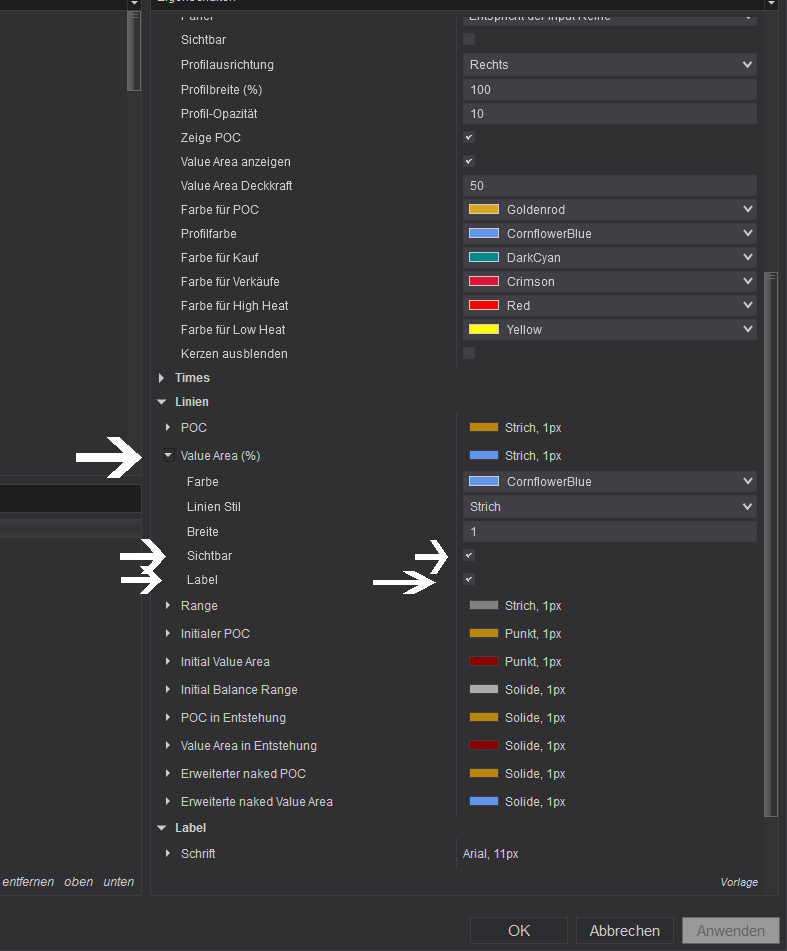Toggle the Sichtbar checkbox for Value Area lines
The height and width of the screenshot is (951, 787).
click(x=468, y=555)
